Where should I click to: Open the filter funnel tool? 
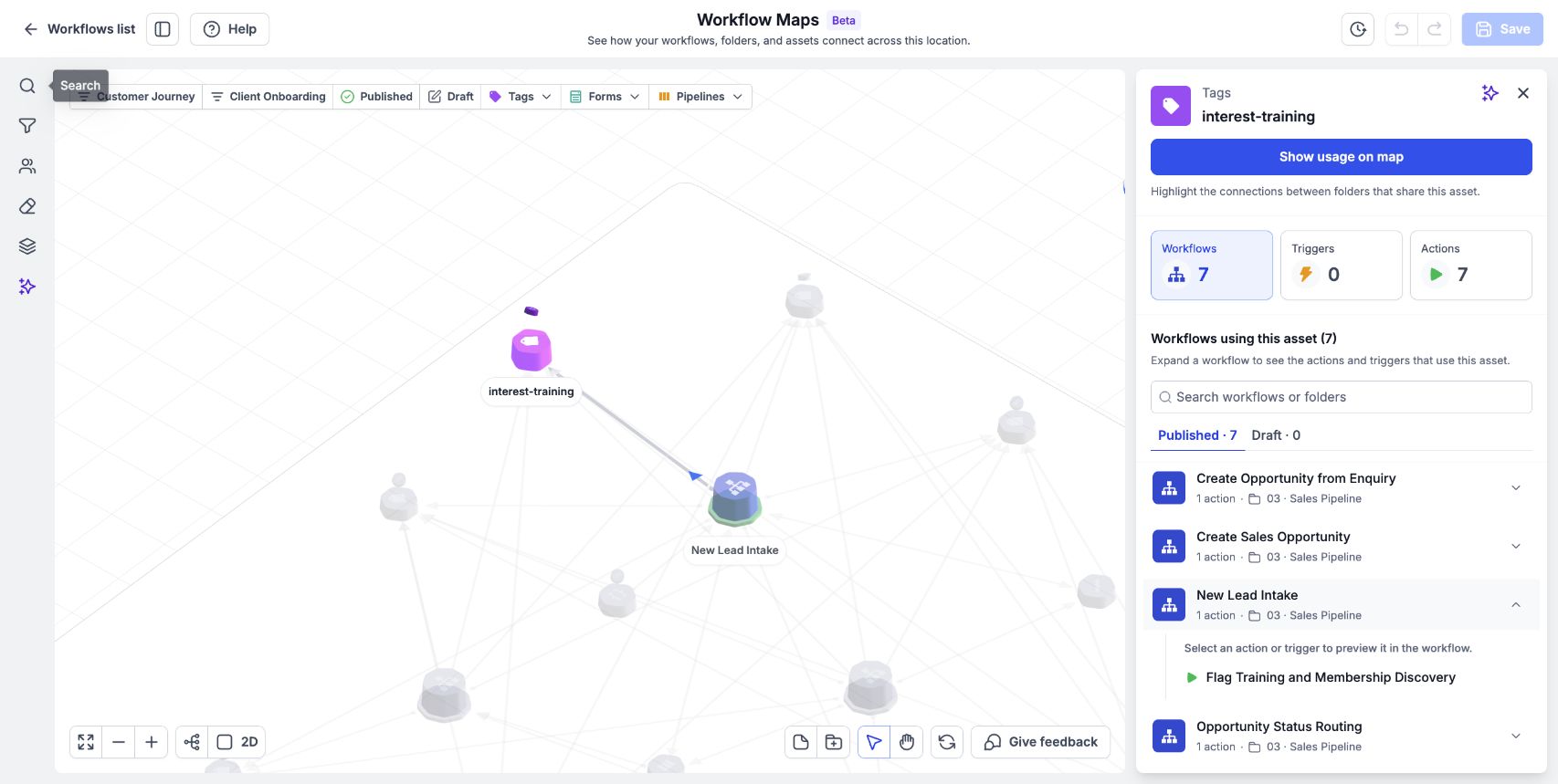27,126
